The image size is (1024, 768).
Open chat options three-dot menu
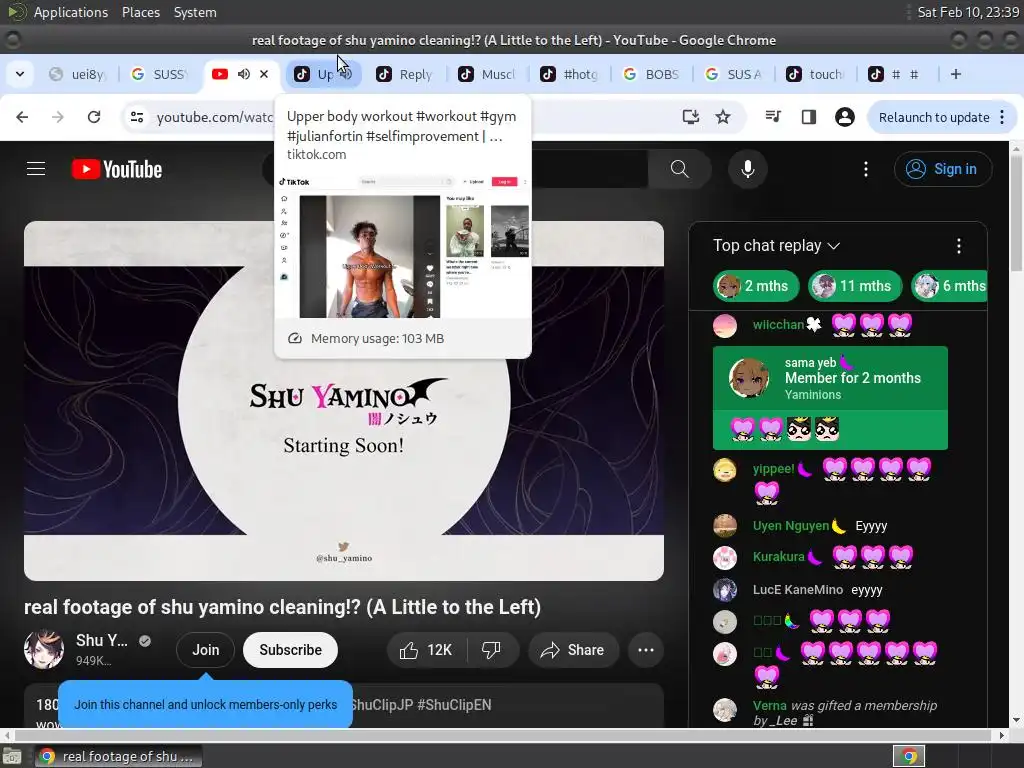coord(959,246)
